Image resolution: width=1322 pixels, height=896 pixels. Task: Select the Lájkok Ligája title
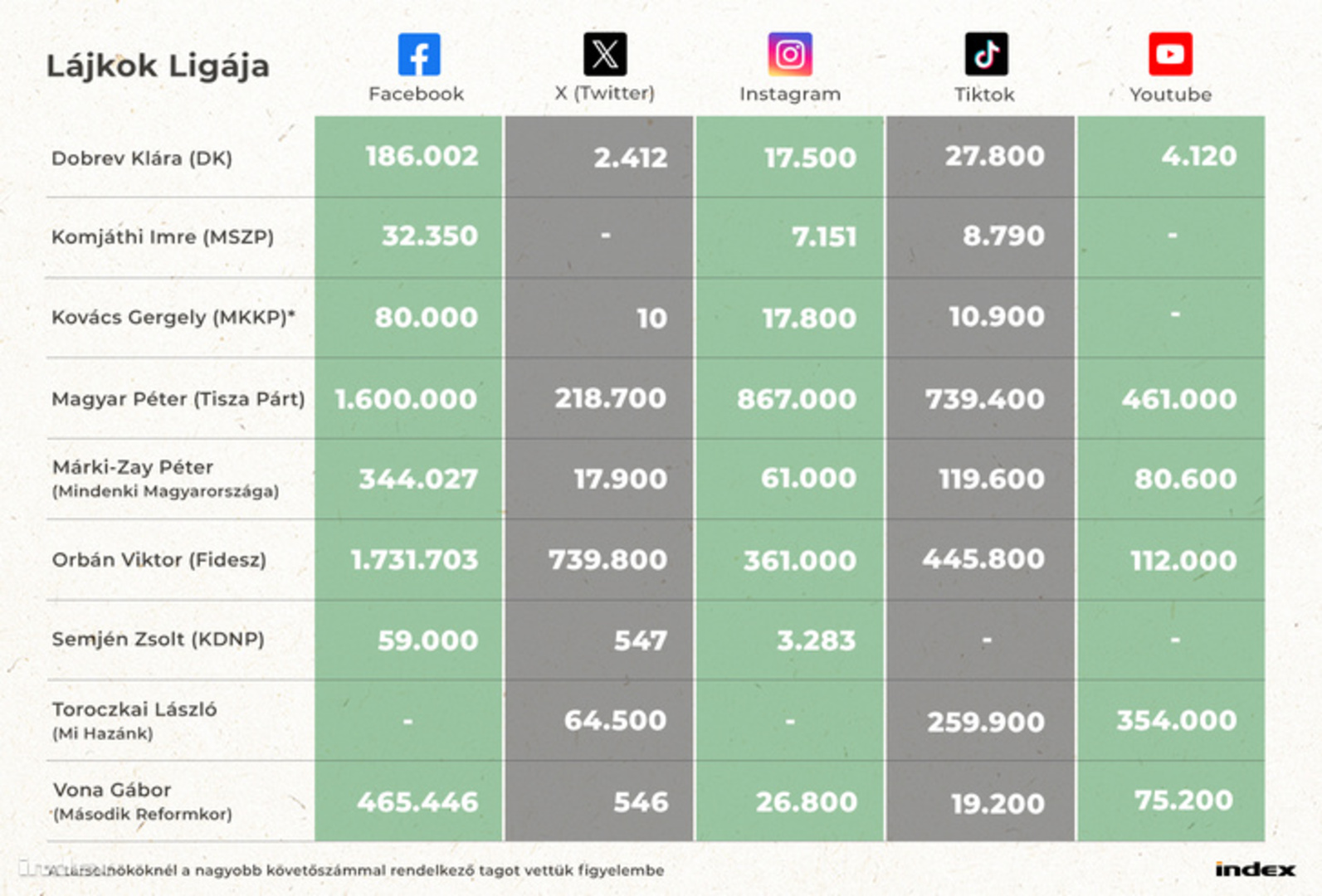(x=158, y=66)
